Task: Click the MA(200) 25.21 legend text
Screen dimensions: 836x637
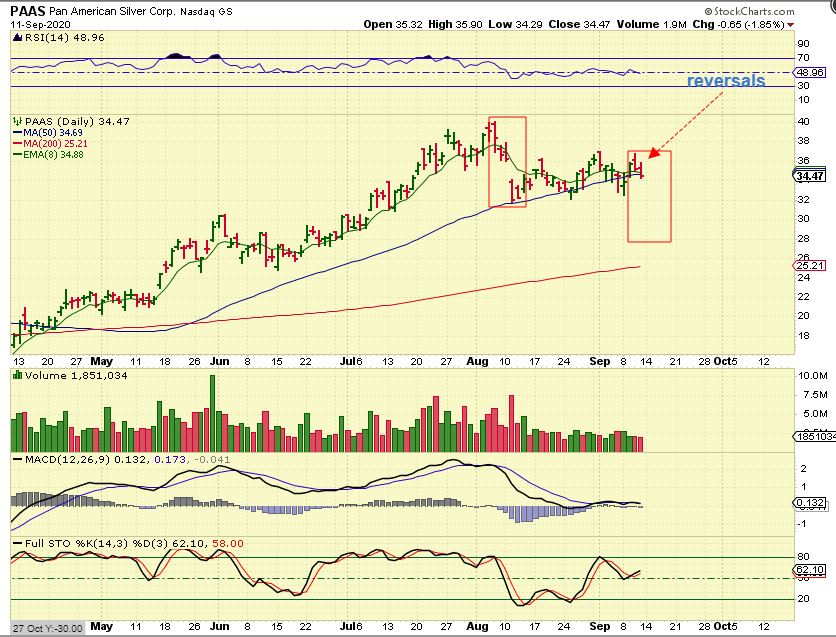Action: pos(55,144)
